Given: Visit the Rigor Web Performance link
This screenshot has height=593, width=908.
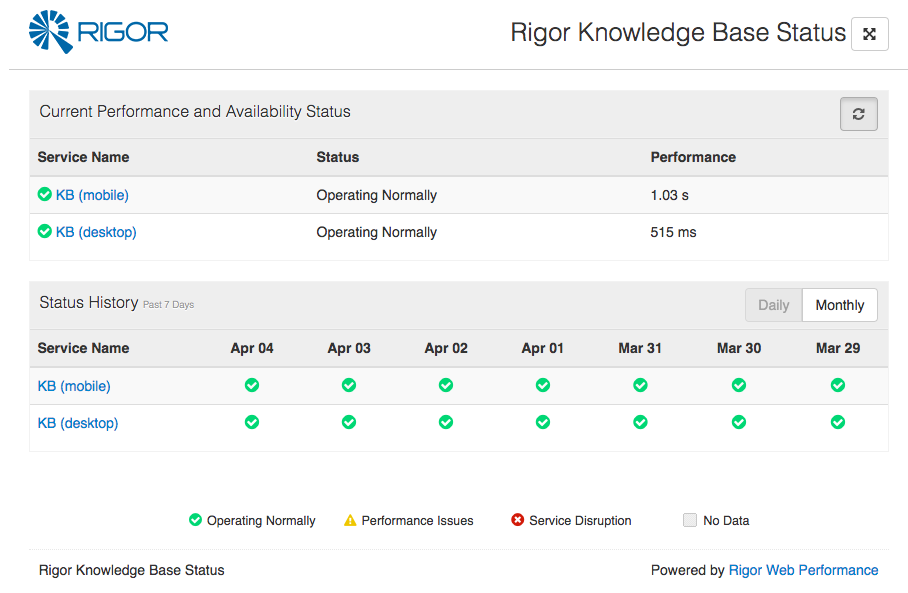Looking at the screenshot, I should click(x=803, y=570).
